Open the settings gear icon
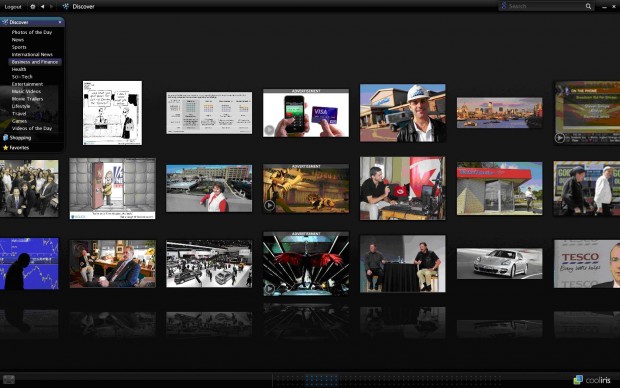The height and width of the screenshot is (388, 620). pos(32,6)
